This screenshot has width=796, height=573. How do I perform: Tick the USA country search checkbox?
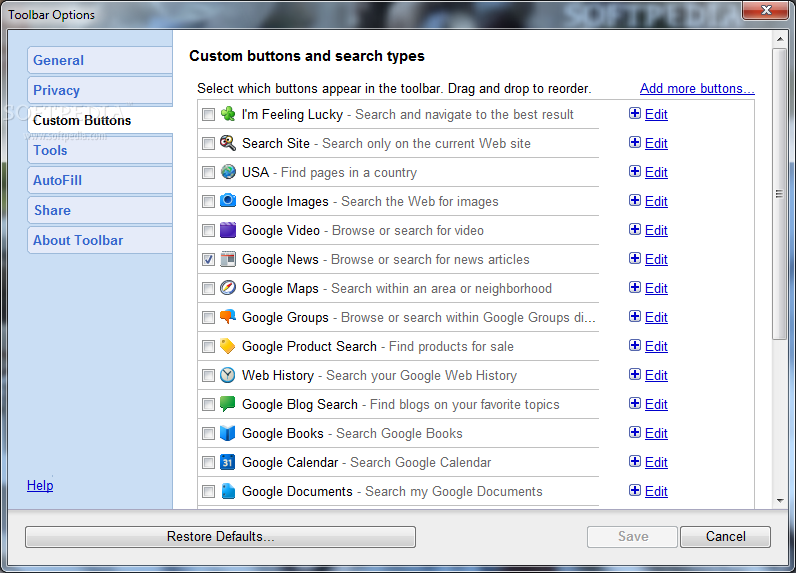(x=208, y=173)
